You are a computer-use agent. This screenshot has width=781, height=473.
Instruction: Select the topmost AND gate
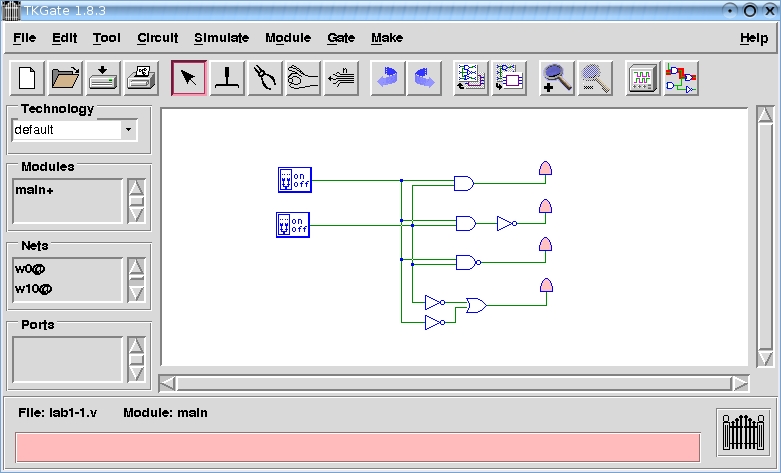coord(464,183)
